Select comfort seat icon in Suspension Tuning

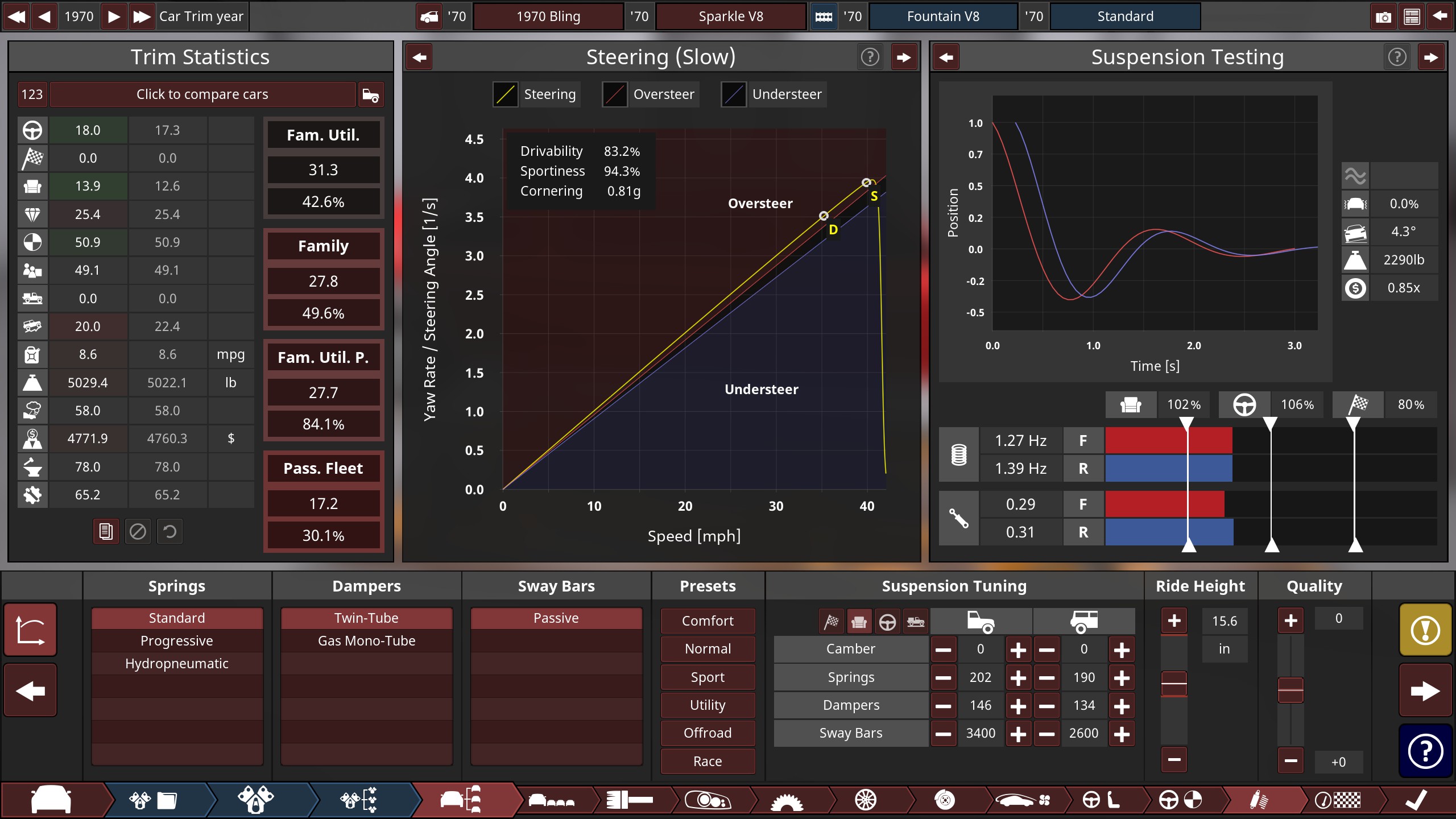(859, 622)
